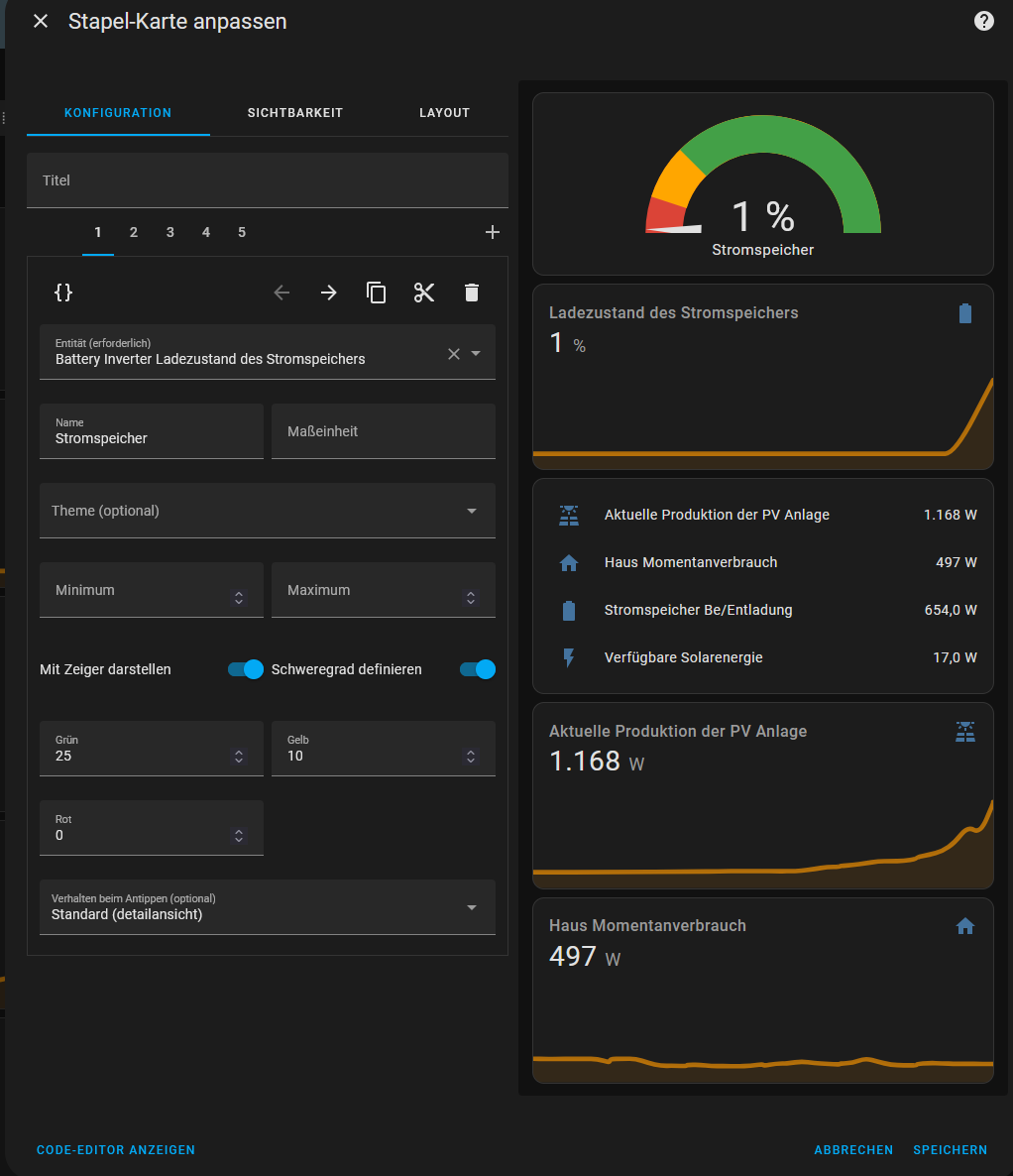
Task: Click Ladezustand des Stromspeichers card title
Action: click(673, 312)
